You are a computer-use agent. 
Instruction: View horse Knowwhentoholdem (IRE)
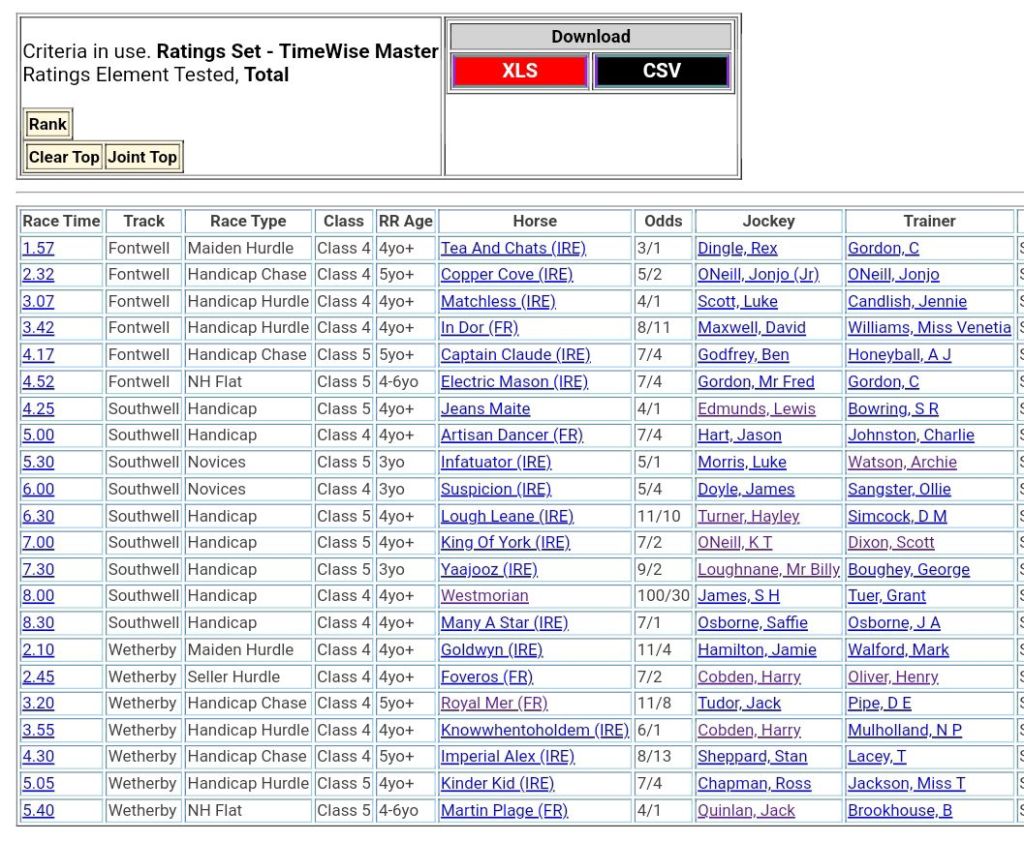534,730
